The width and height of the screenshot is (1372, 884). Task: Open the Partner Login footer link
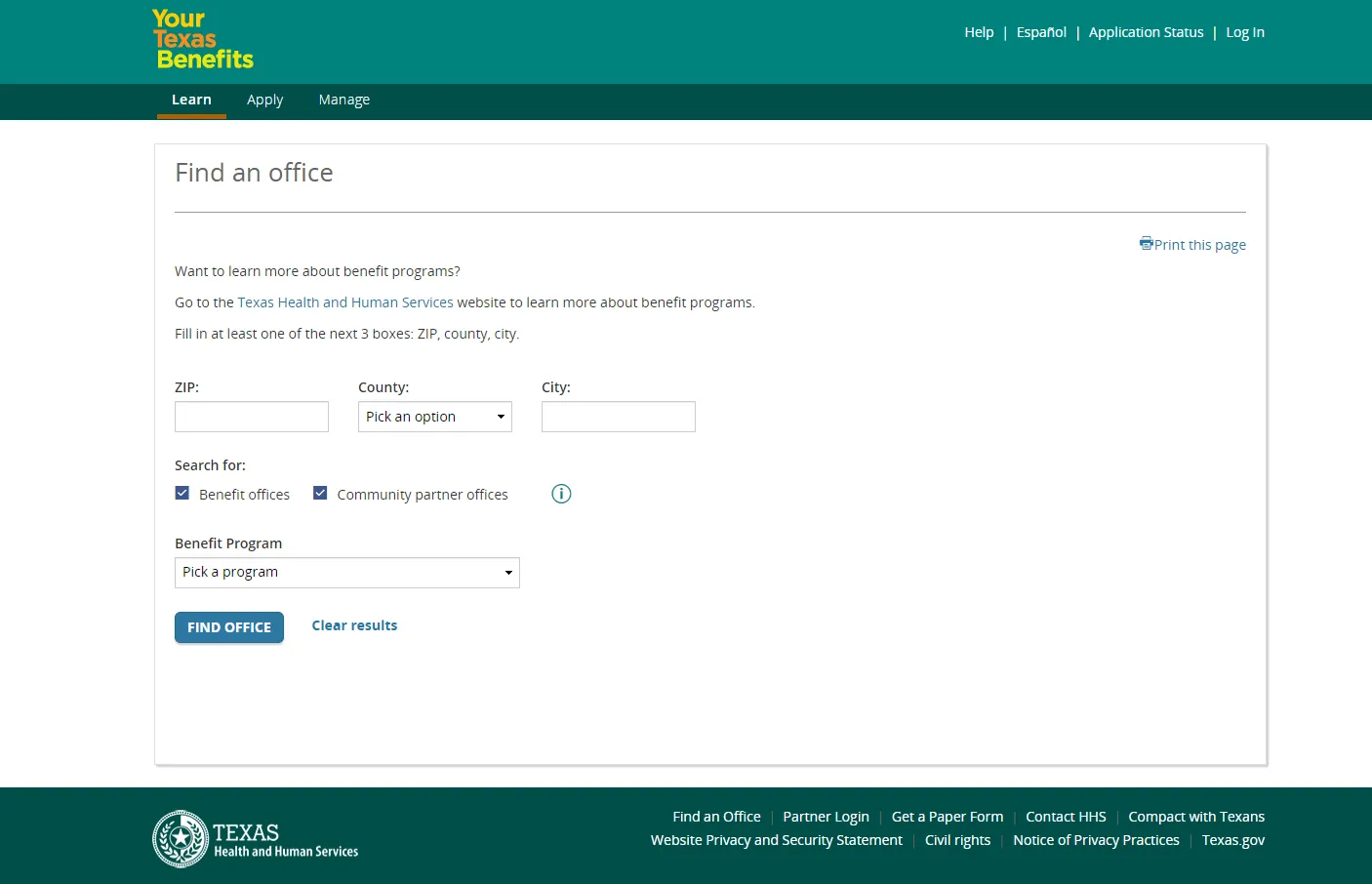tap(826, 817)
